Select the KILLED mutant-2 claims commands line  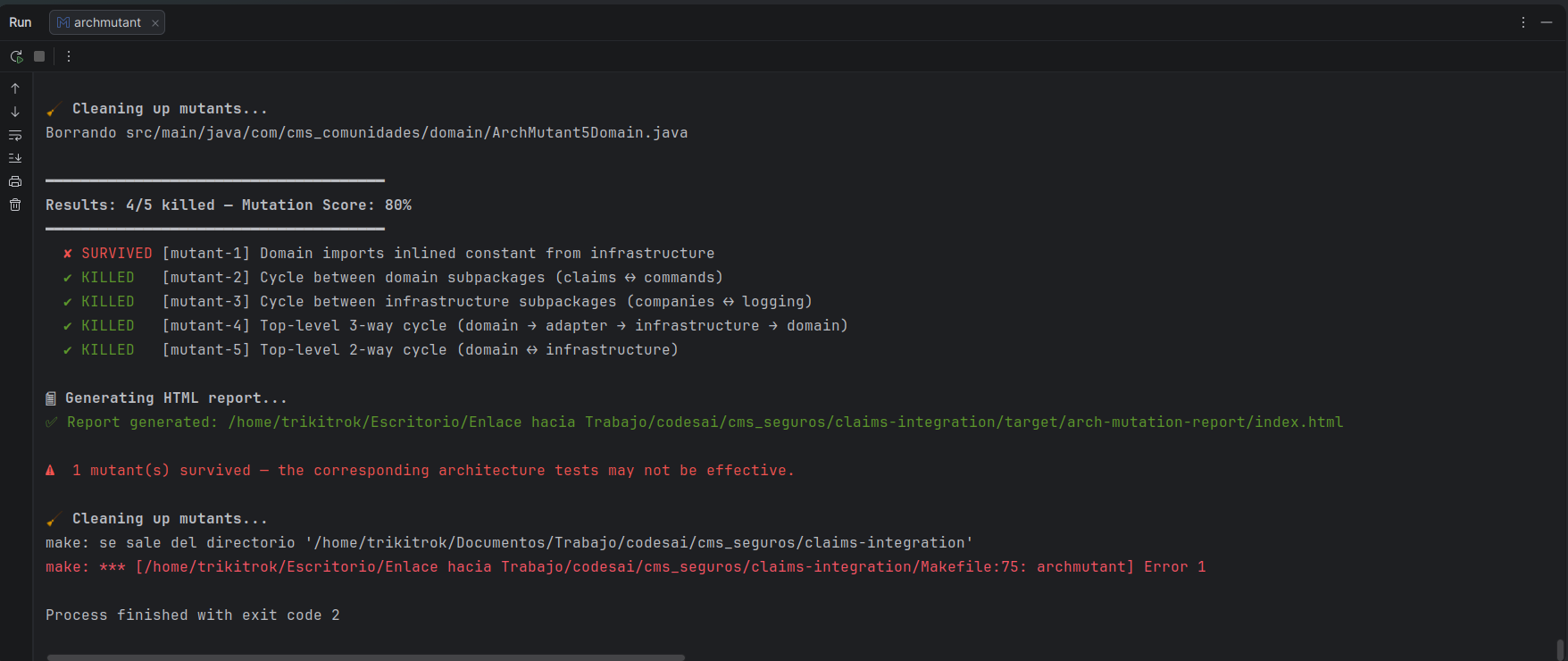(393, 278)
